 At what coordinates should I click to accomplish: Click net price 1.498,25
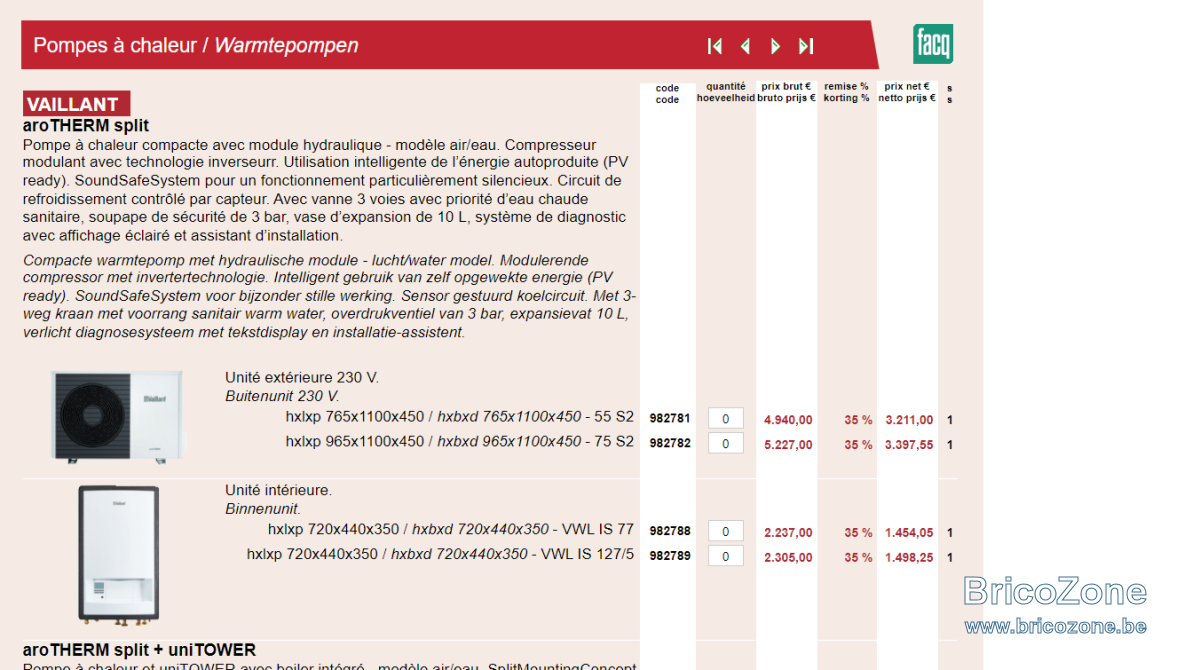tap(909, 558)
